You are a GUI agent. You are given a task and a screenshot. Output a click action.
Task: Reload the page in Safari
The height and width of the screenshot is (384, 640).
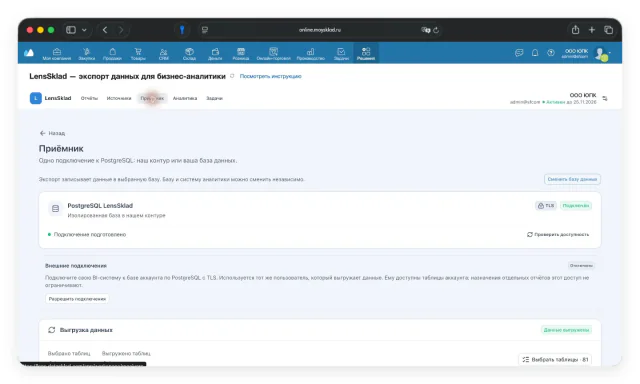(436, 30)
